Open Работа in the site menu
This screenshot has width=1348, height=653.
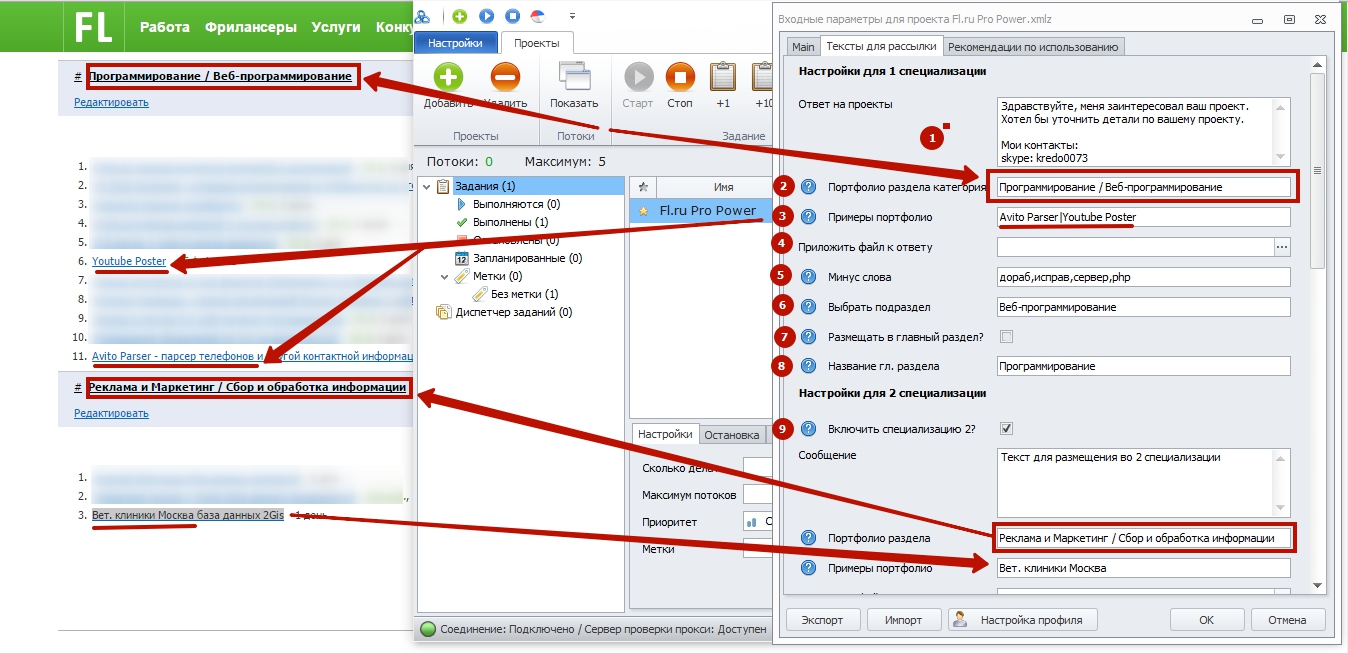165,27
